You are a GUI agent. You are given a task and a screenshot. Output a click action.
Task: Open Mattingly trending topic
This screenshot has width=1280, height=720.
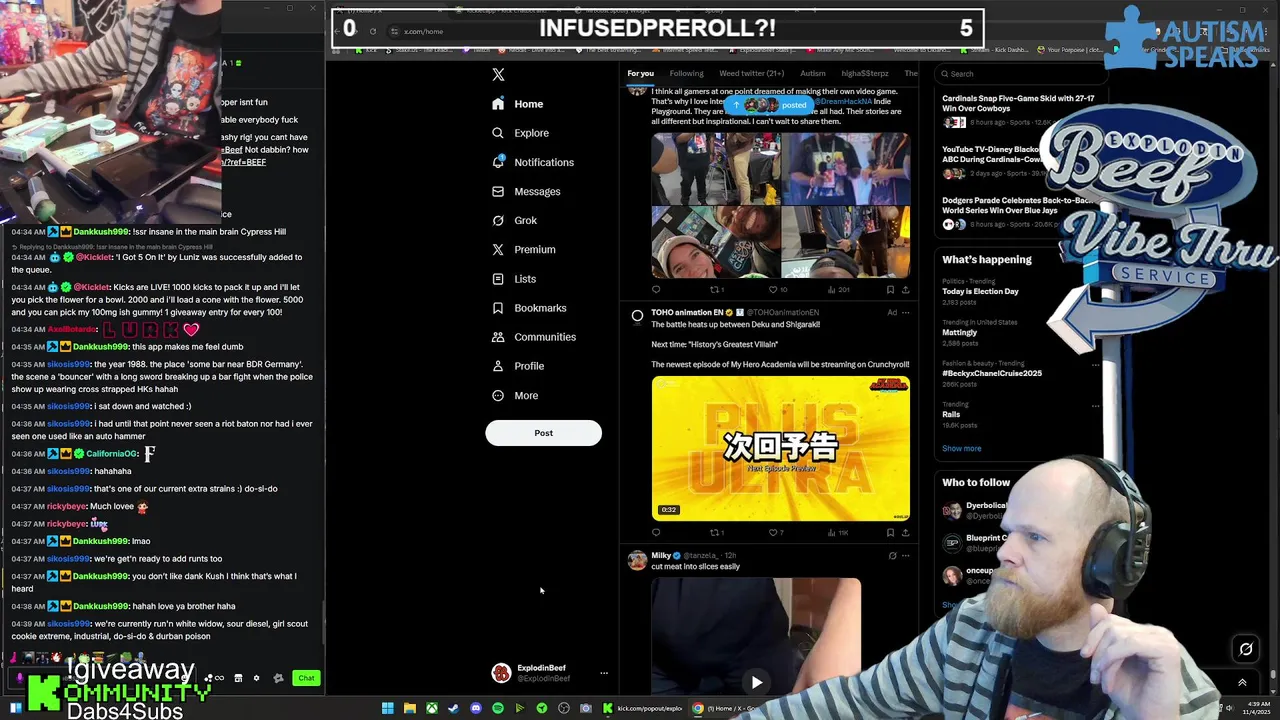[959, 332]
